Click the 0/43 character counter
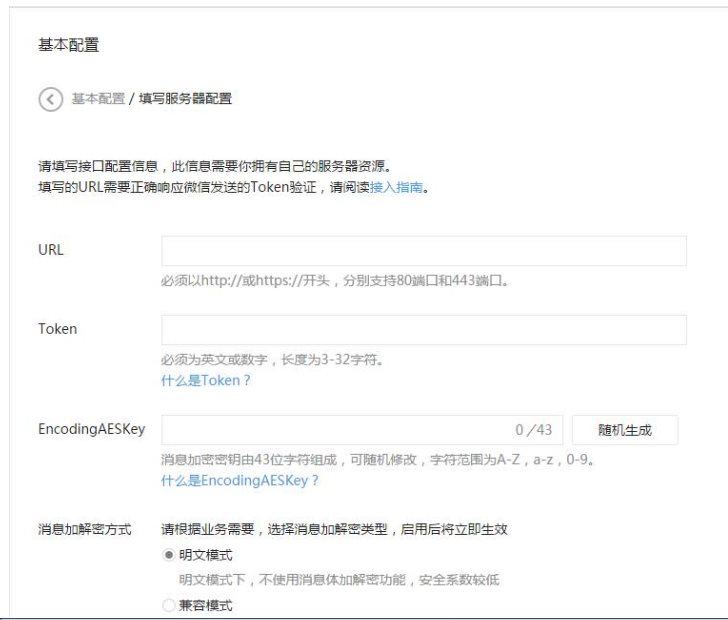The width and height of the screenshot is (728, 620). (x=534, y=430)
